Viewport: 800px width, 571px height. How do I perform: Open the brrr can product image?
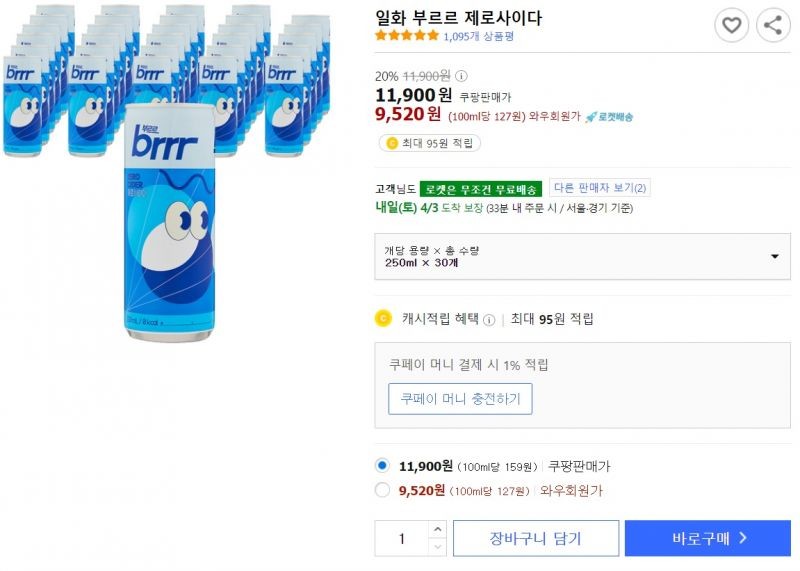click(169, 222)
